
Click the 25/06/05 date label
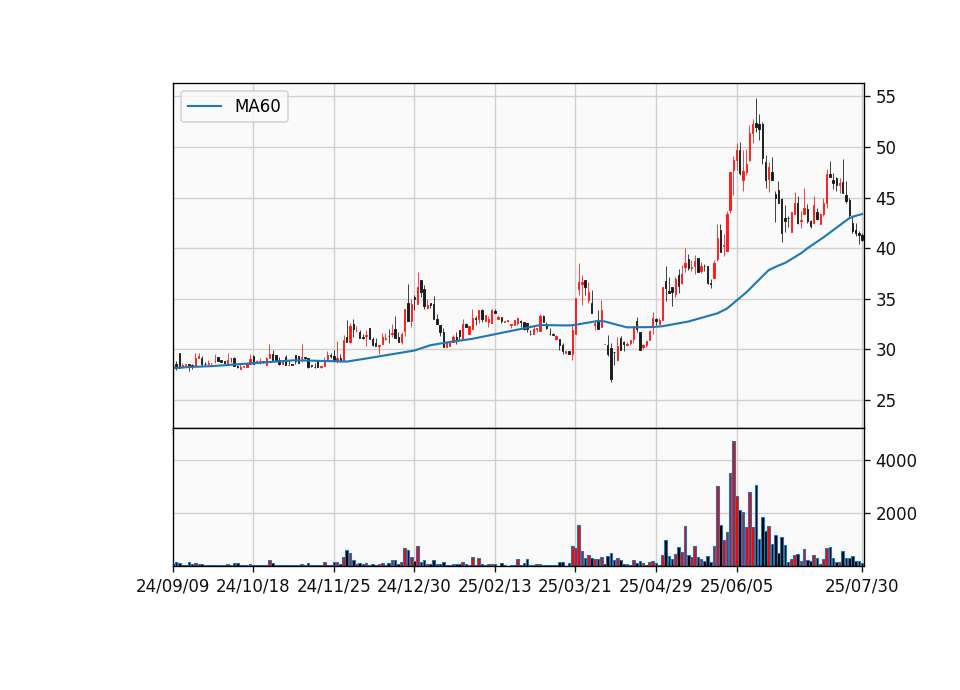737,586
